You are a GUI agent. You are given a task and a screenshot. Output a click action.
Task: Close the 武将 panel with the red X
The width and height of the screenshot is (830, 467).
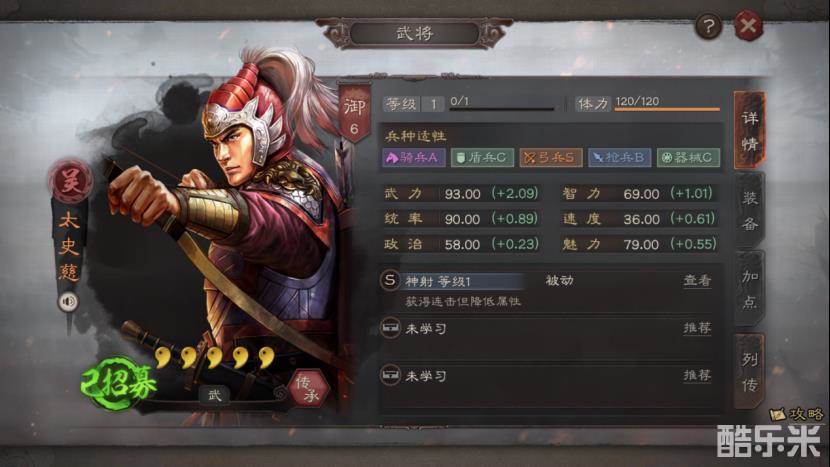(x=748, y=25)
